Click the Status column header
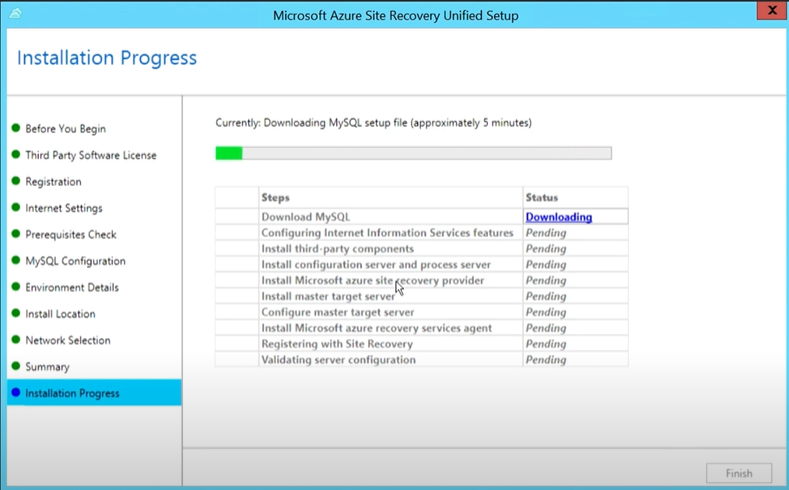 (576, 197)
